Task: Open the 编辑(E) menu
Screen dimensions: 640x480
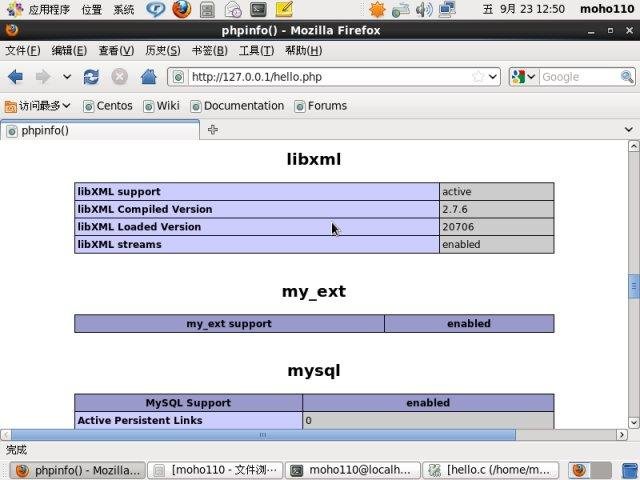Action: (69, 51)
